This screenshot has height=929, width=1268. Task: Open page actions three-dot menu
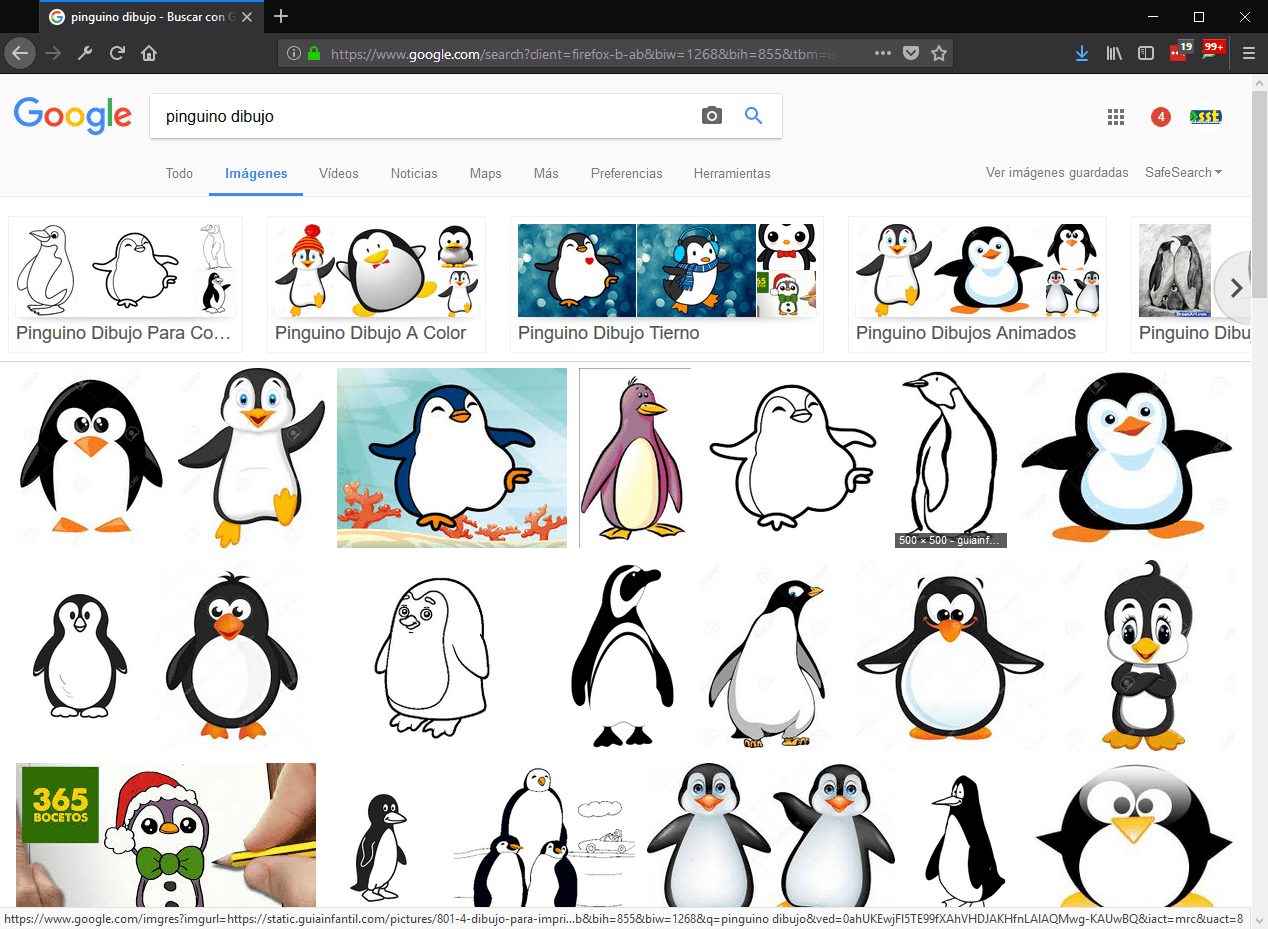coord(882,53)
